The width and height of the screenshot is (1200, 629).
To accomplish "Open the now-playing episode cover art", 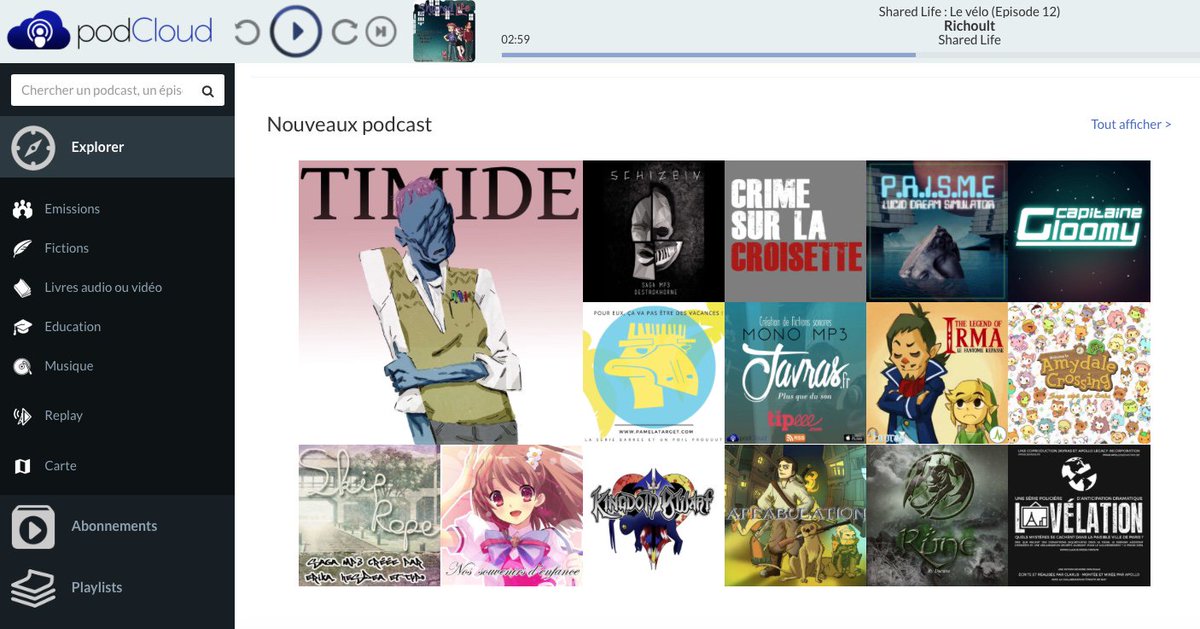I will pyautogui.click(x=444, y=31).
